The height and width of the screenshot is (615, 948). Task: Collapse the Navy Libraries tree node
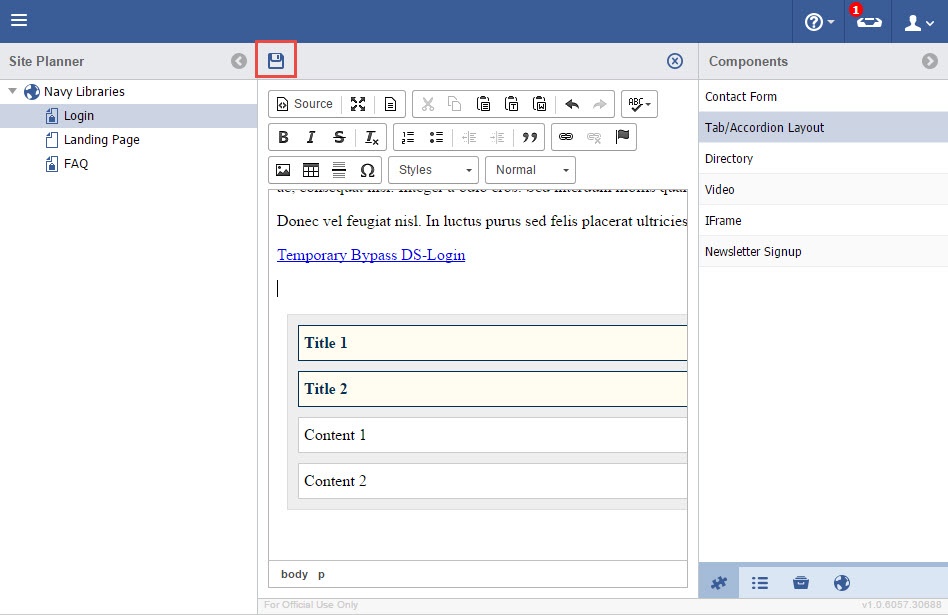tap(13, 91)
